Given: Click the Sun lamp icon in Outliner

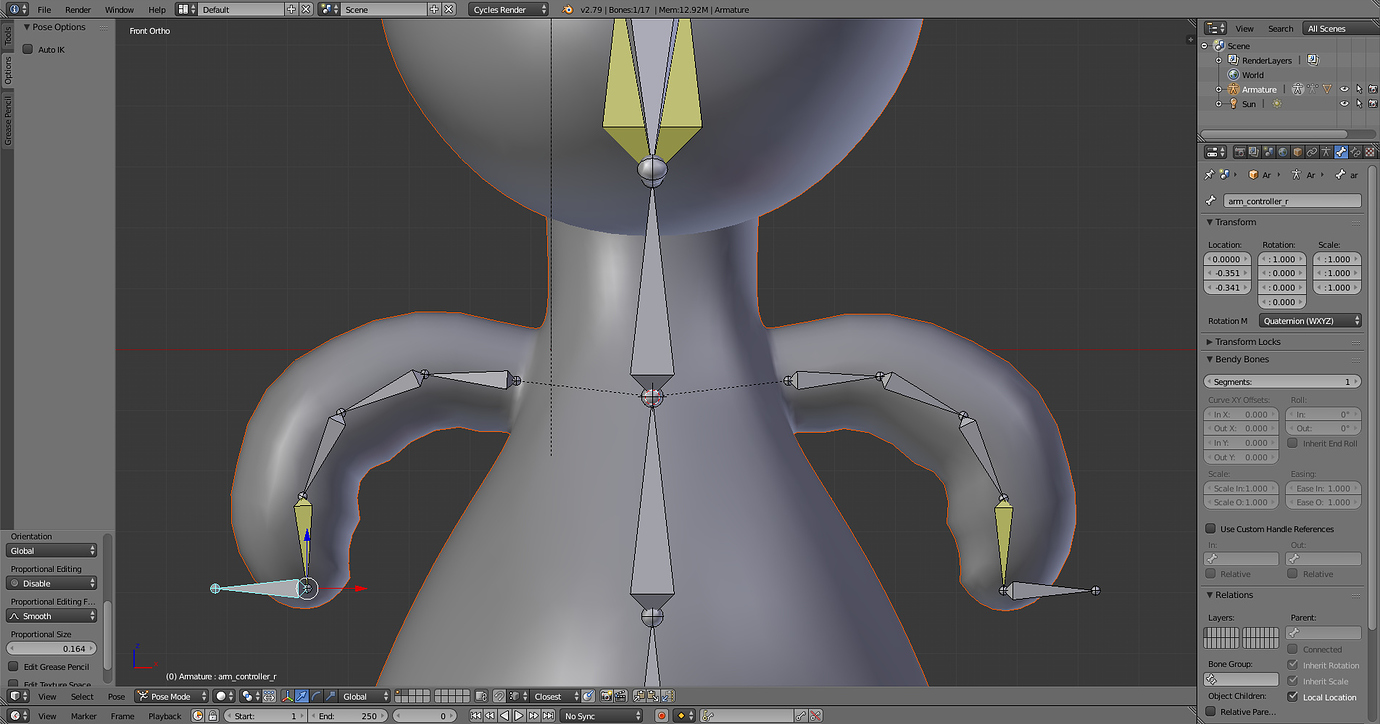Looking at the screenshot, I should click(1233, 104).
